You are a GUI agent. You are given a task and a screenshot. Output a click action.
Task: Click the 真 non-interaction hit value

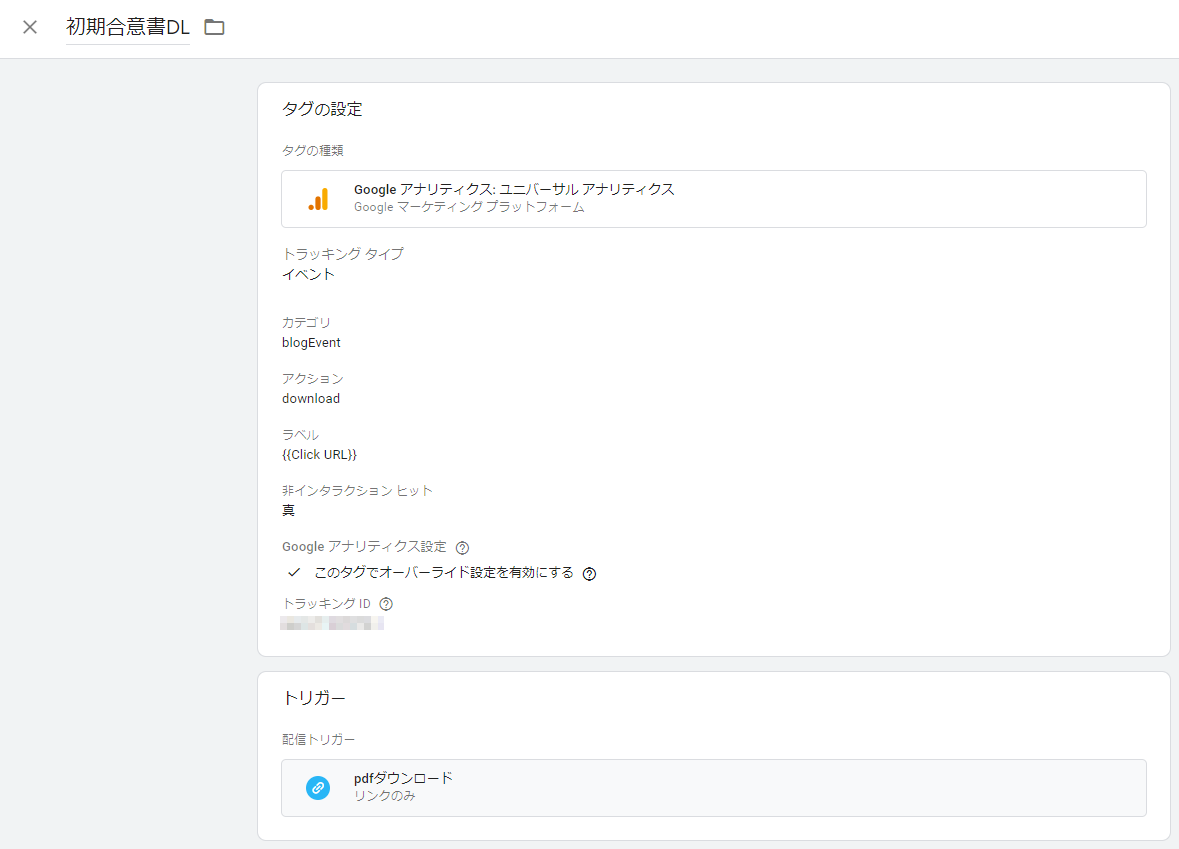289,511
